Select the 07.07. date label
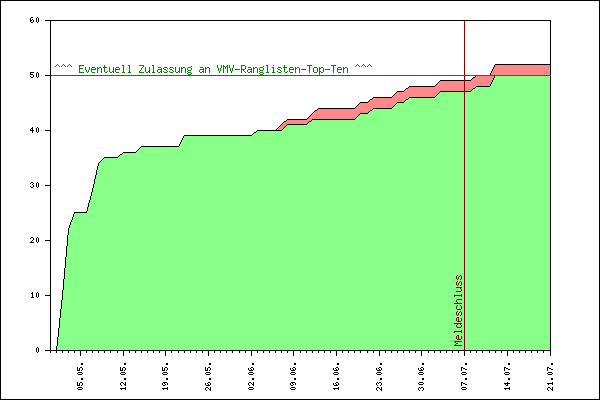This screenshot has height=400, width=600. pos(465,377)
